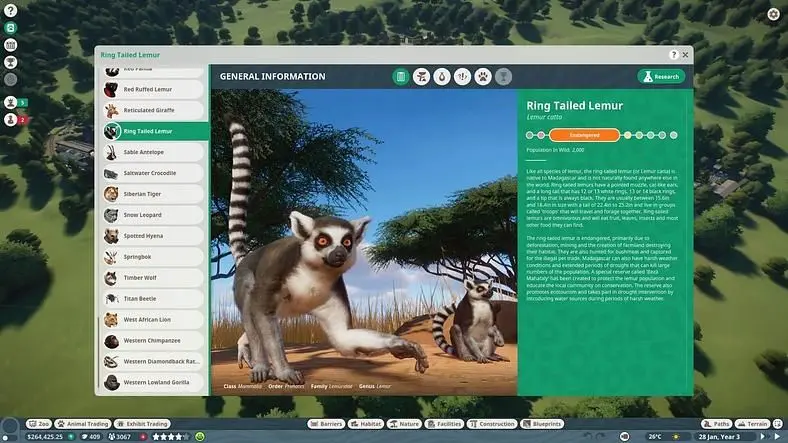Select Timber Wolf in the list
The height and width of the screenshot is (443, 788).
[154, 278]
